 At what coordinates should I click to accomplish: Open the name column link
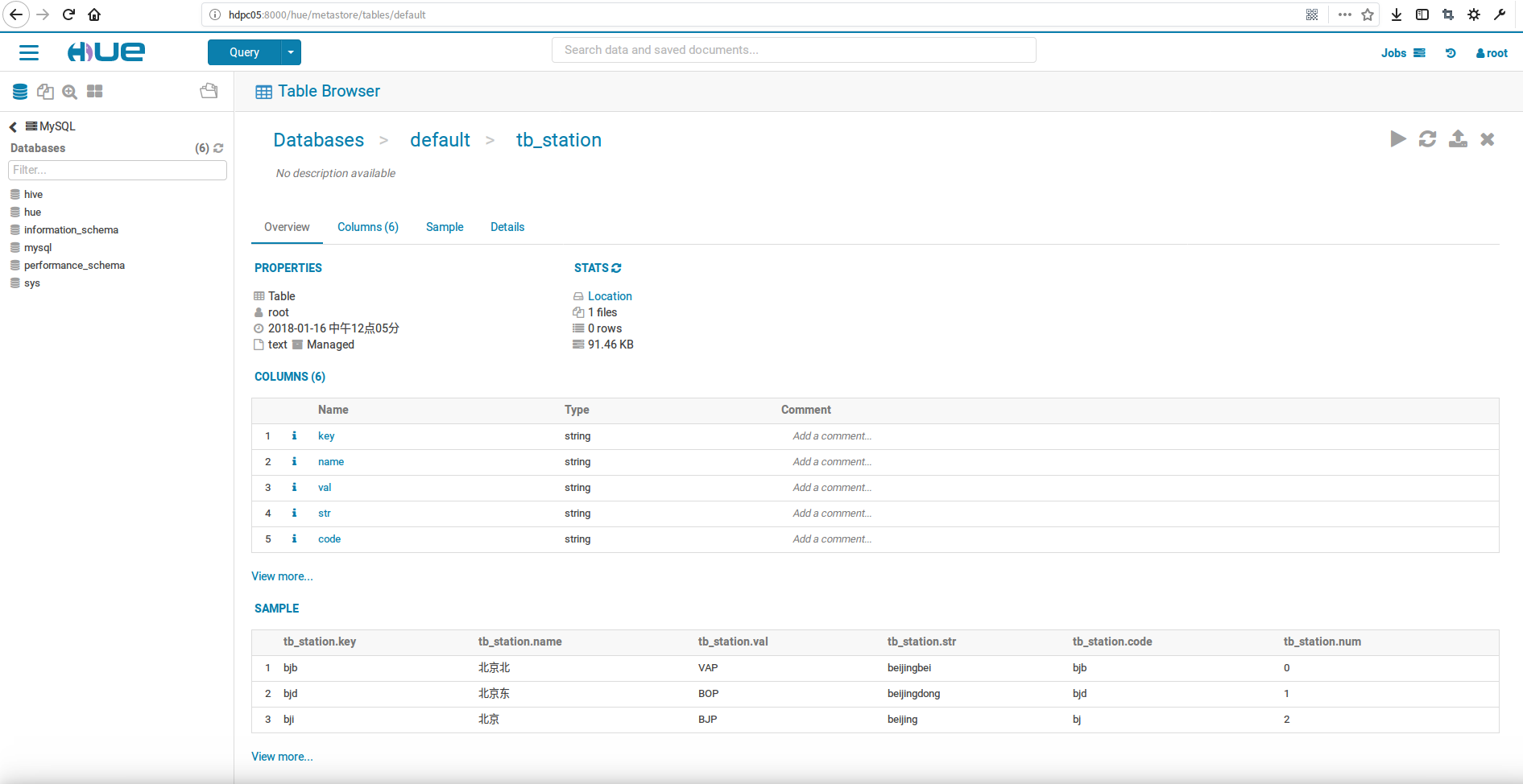[331, 461]
